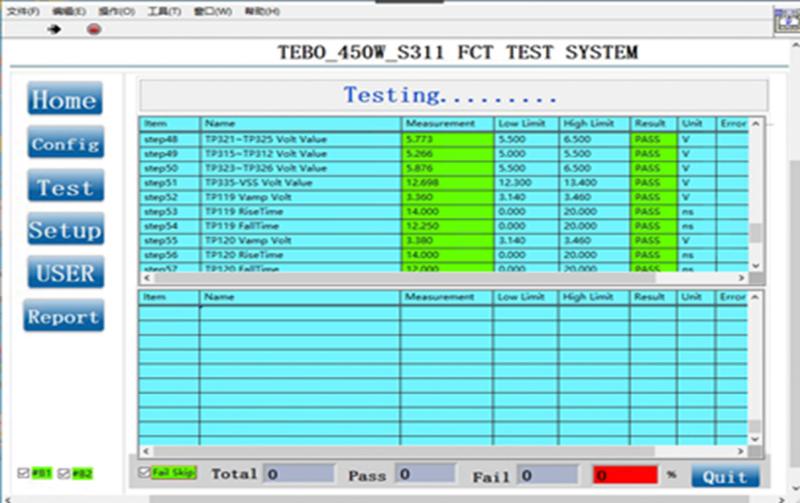Open the Setup panel

(x=64, y=231)
